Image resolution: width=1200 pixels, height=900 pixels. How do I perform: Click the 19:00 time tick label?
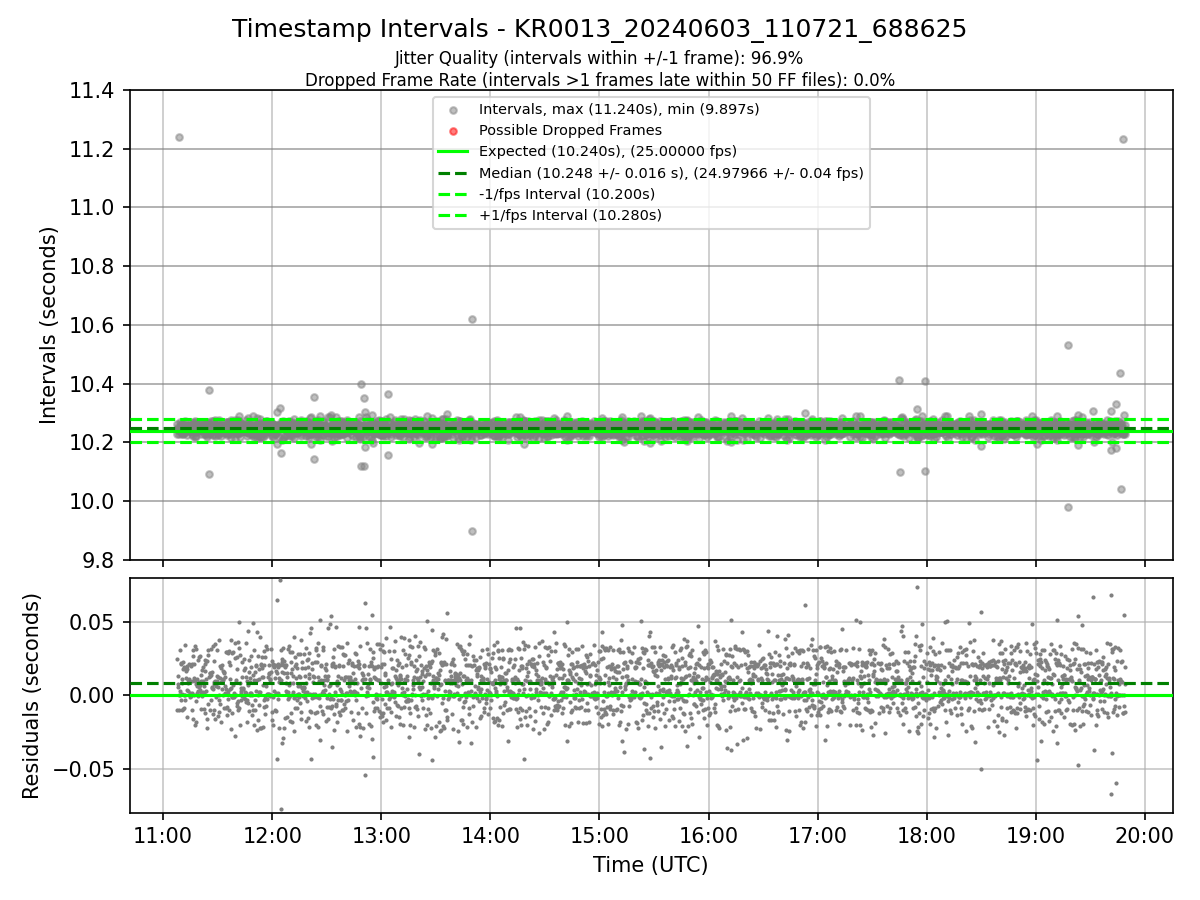point(1035,835)
